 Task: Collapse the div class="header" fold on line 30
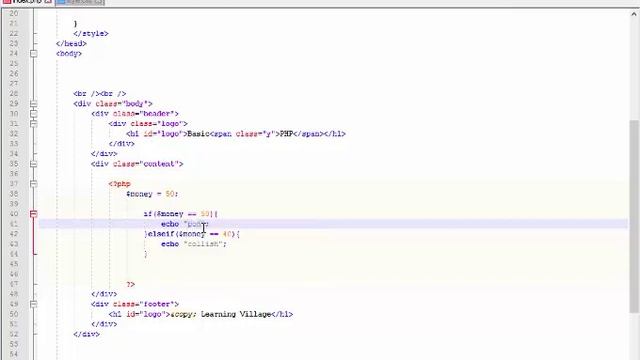[x=33, y=113]
